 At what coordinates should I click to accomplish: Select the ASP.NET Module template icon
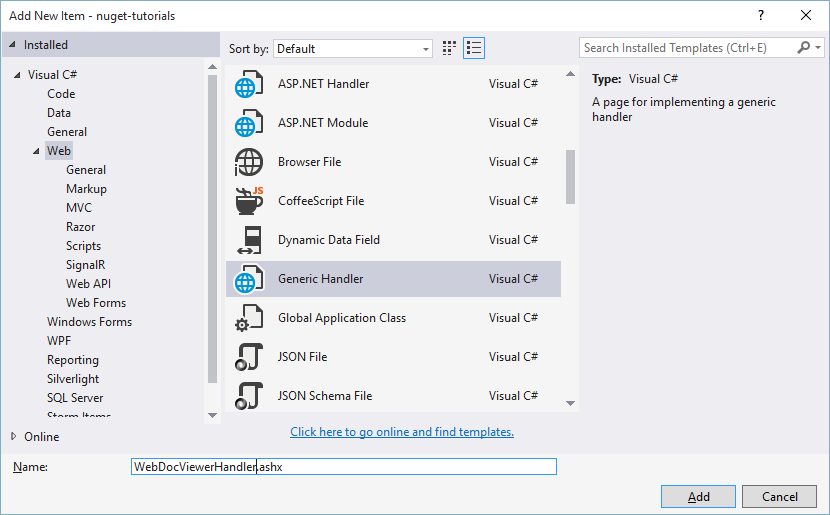pos(248,123)
